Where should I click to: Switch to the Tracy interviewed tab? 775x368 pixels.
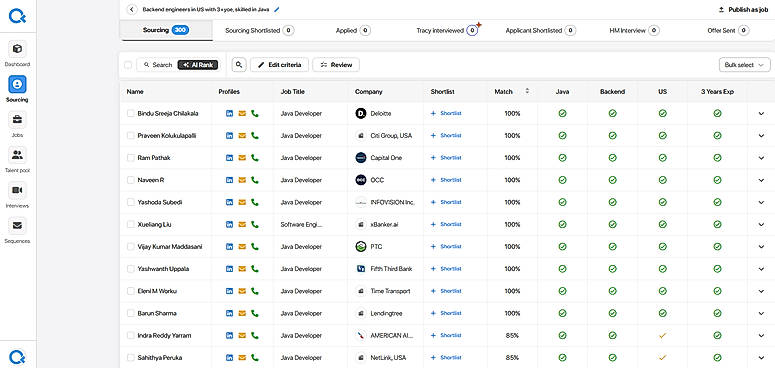447,31
